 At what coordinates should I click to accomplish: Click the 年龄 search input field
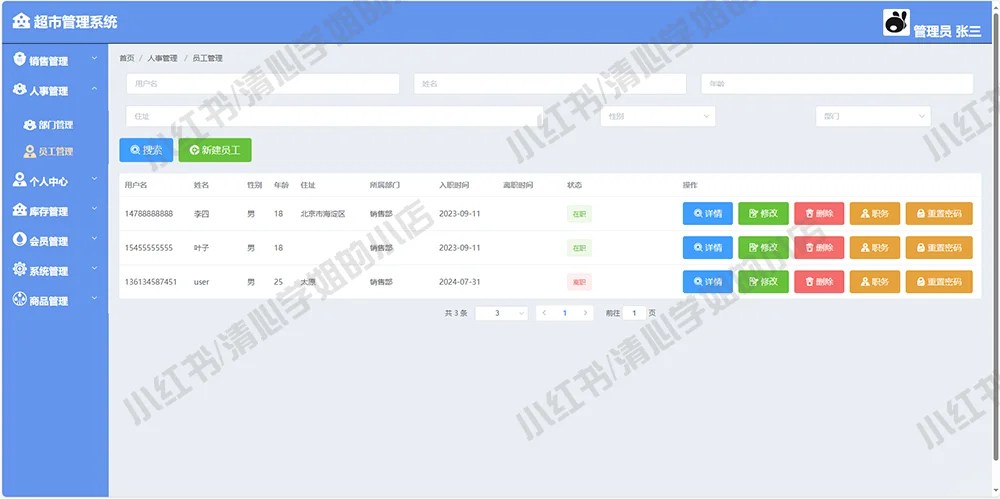(x=837, y=84)
